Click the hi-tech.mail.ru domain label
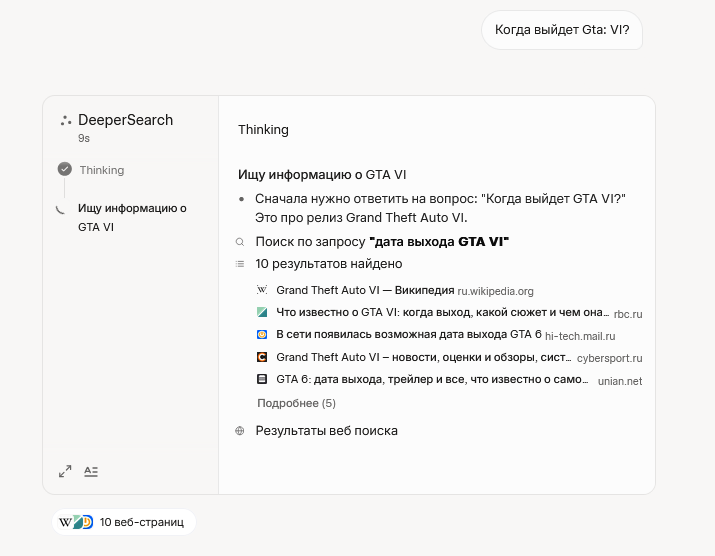 tap(580, 336)
